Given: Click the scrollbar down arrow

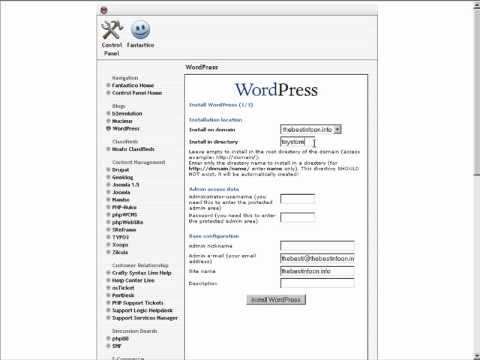Looking at the screenshot, I should click(477, 356).
